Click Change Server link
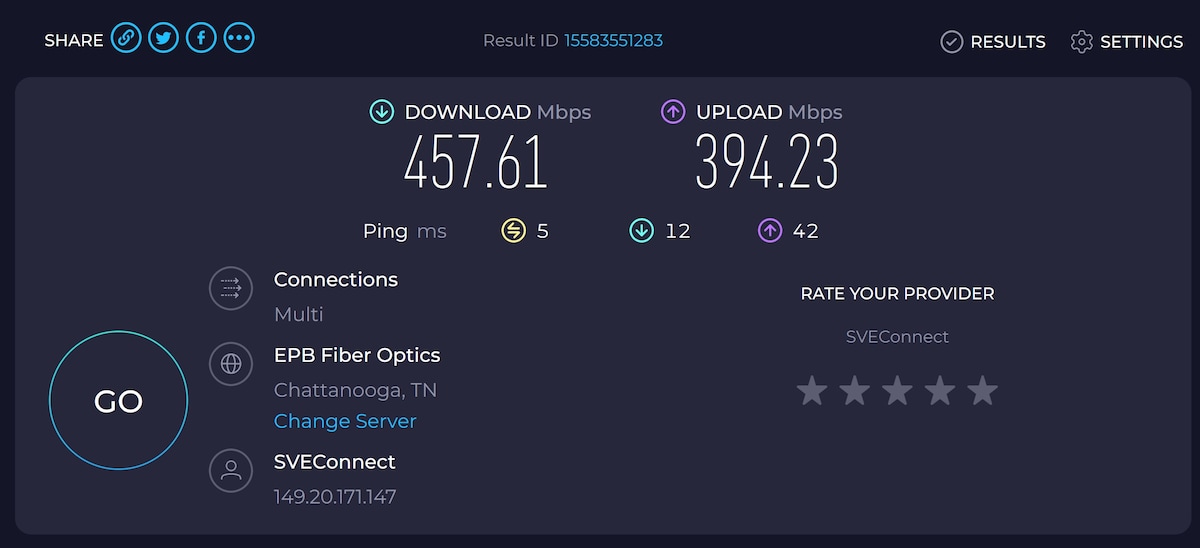The image size is (1200, 548). click(x=345, y=421)
